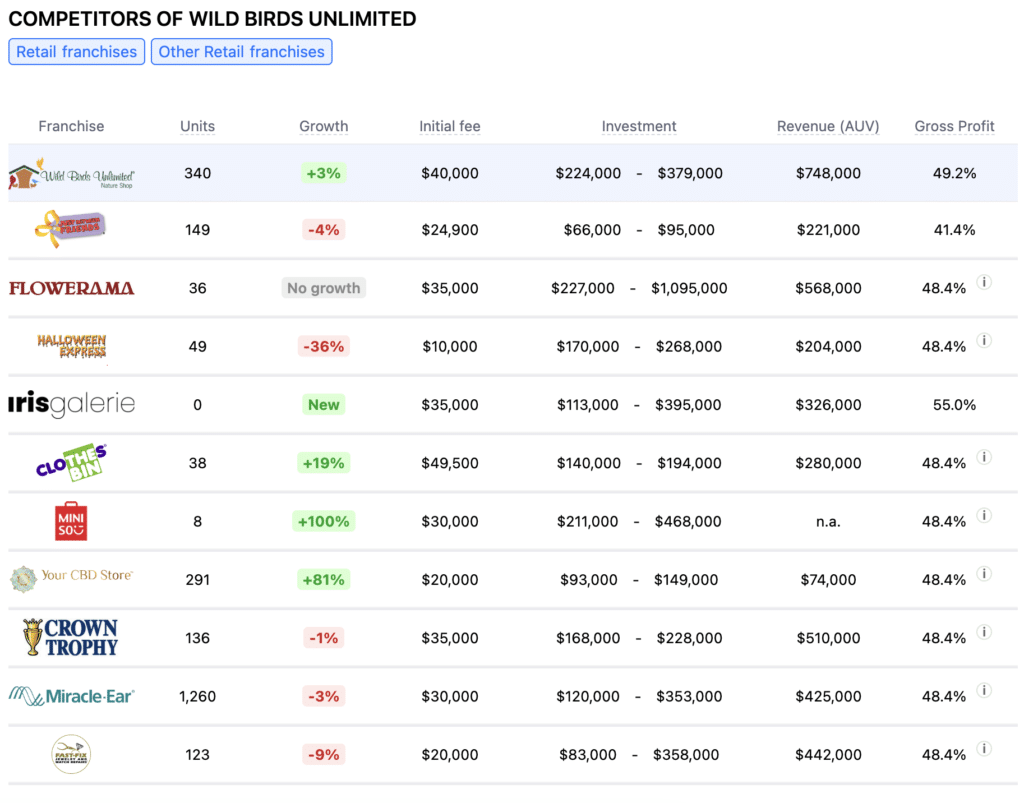The image size is (1024, 803).
Task: Open the Fast-Fix round logo
Action: (71, 754)
